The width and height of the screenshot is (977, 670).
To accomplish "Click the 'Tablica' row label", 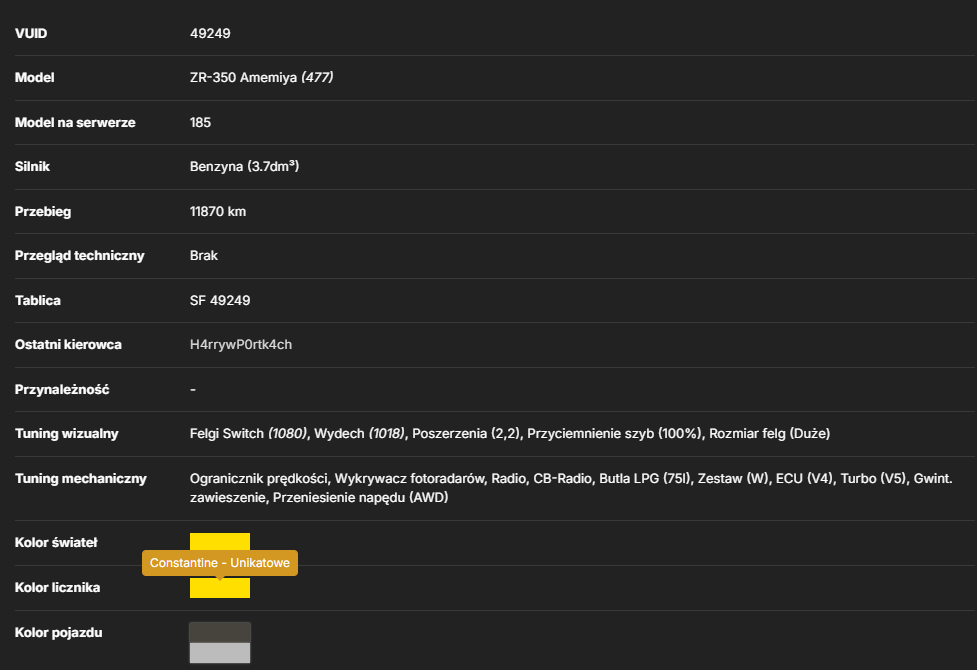I will [x=38, y=300].
